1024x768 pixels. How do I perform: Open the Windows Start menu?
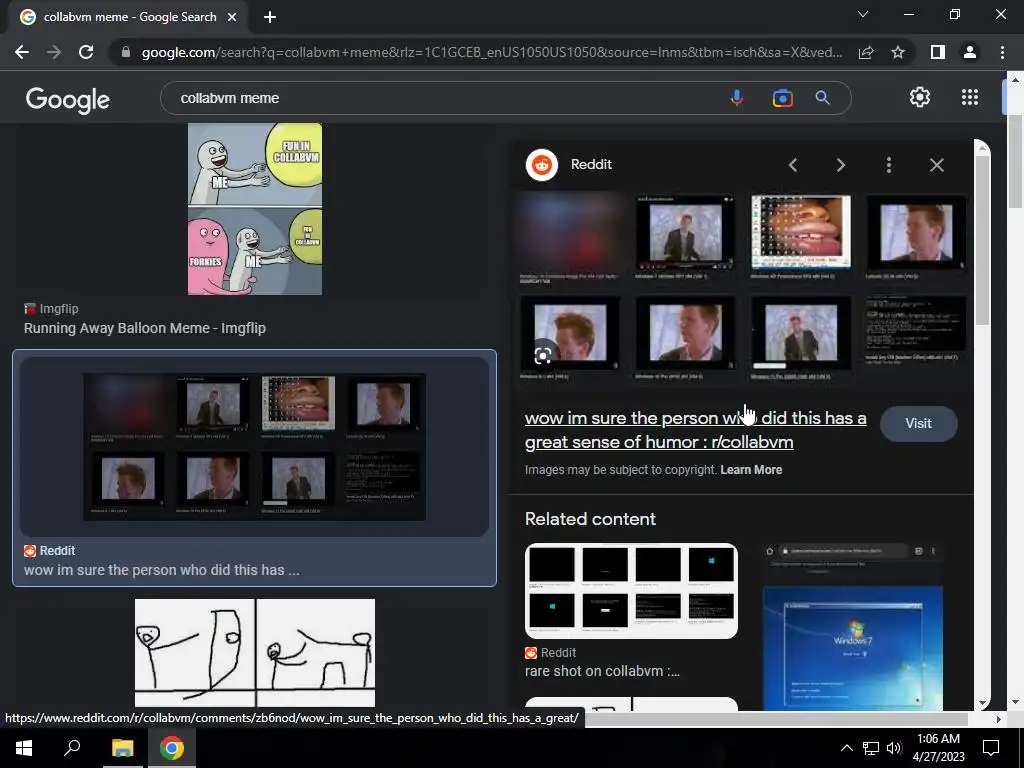point(24,748)
